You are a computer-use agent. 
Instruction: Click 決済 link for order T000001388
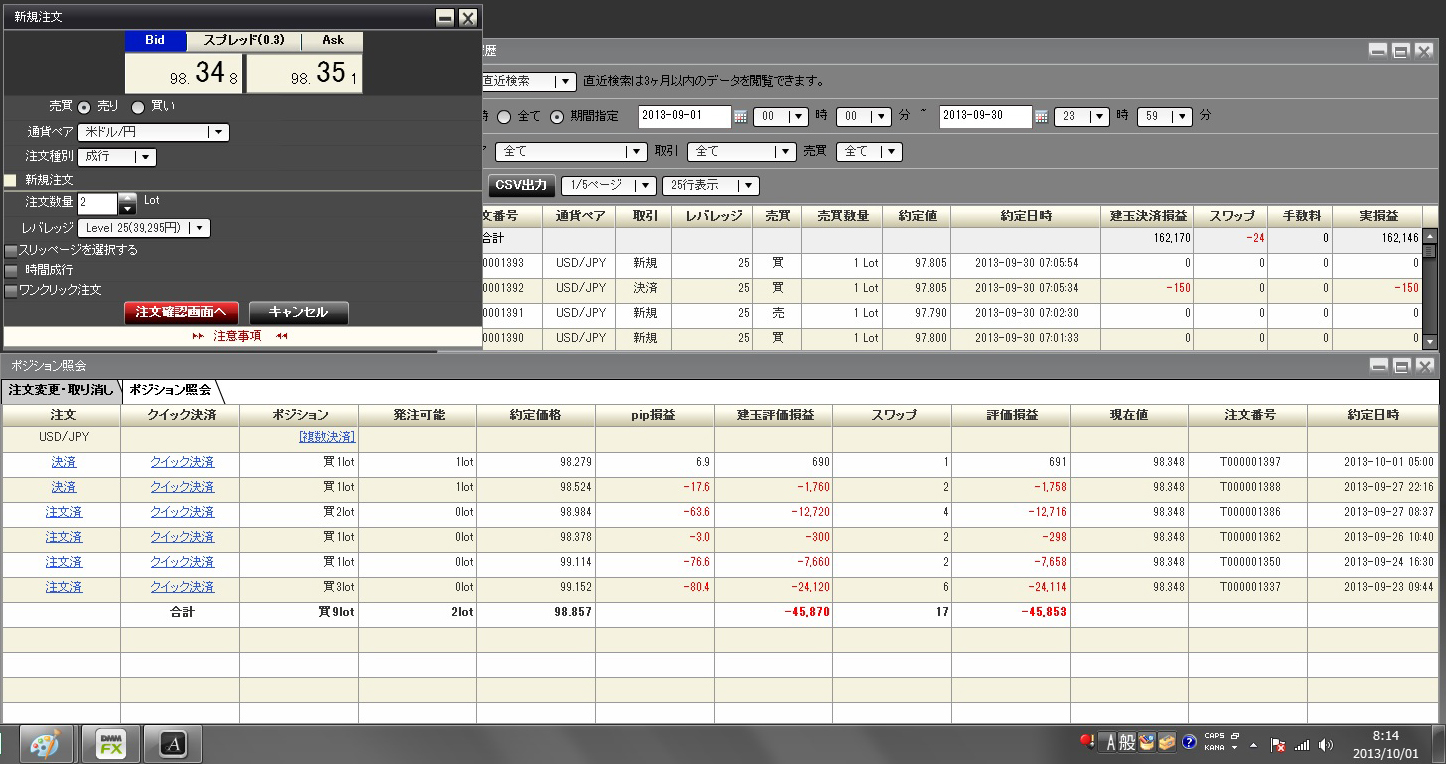coord(64,488)
